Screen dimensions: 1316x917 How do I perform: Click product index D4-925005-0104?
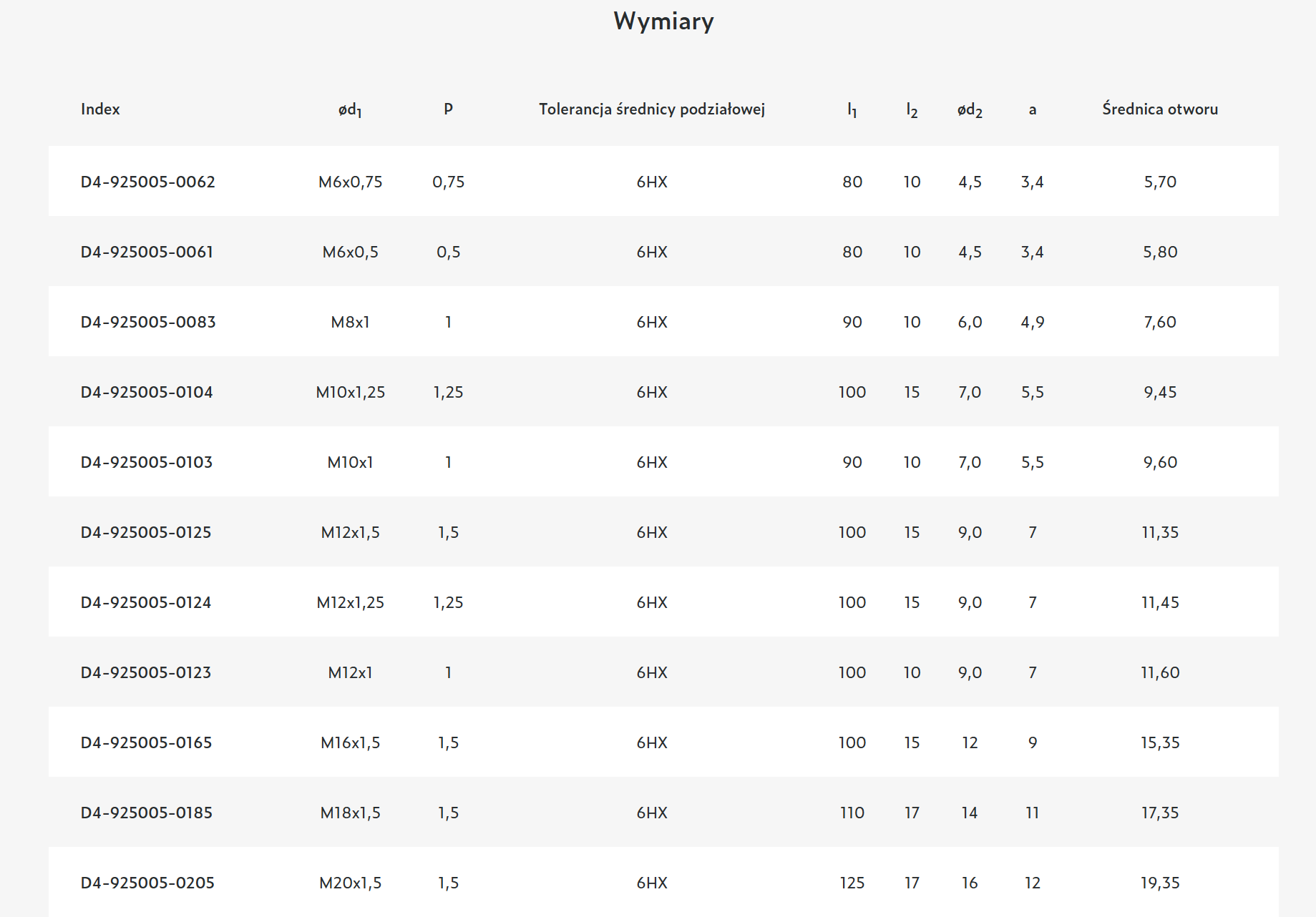(x=147, y=392)
